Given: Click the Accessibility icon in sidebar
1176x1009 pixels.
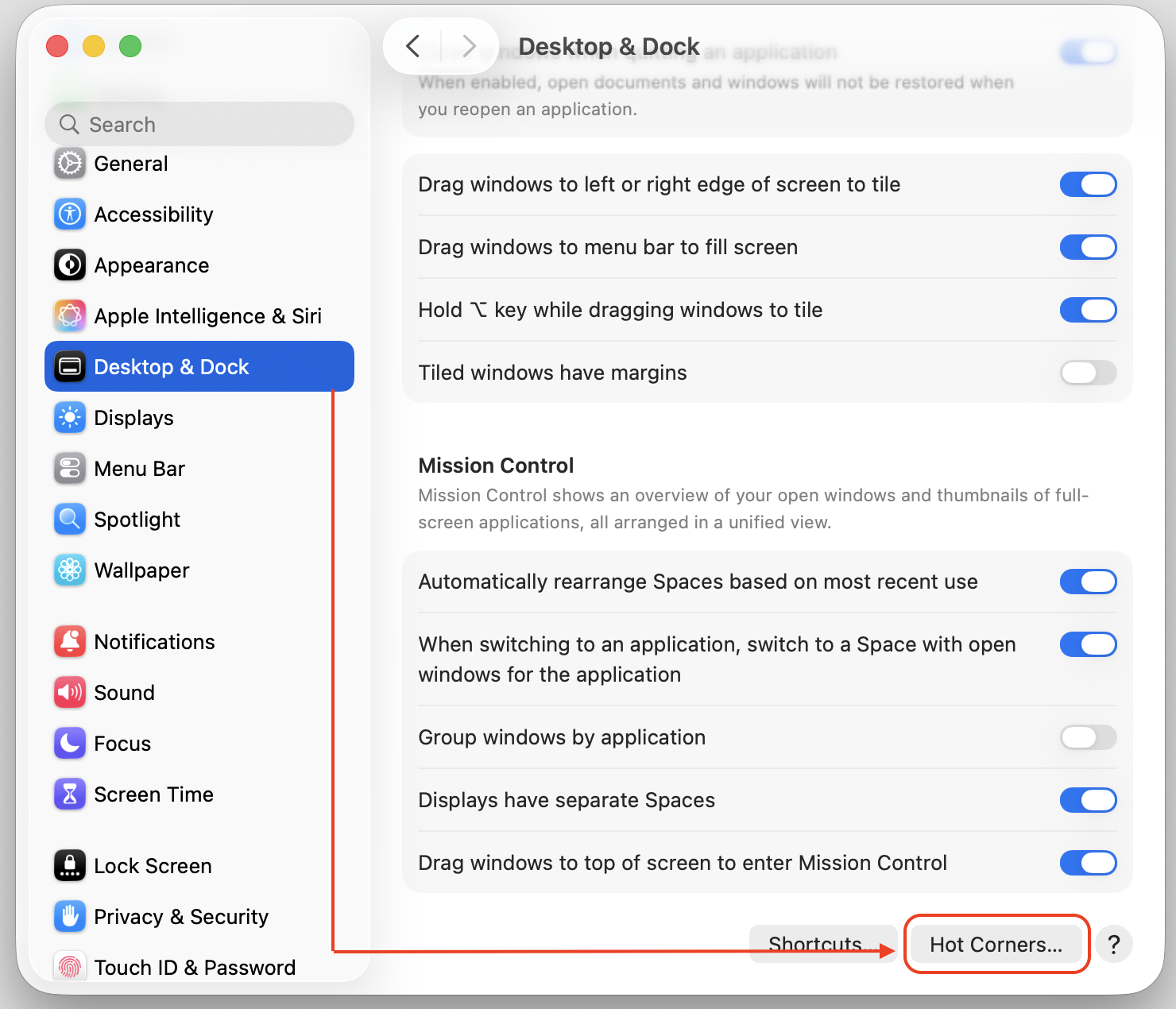Looking at the screenshot, I should (70, 215).
